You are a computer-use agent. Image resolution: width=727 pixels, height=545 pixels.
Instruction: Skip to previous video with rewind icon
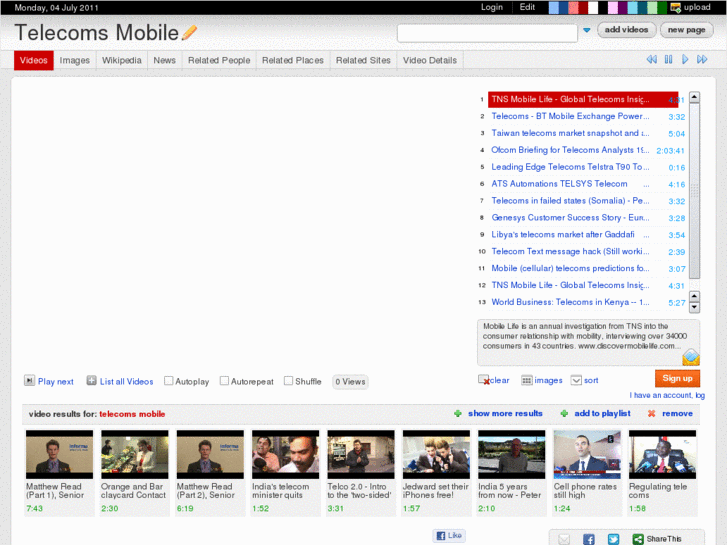click(x=651, y=60)
